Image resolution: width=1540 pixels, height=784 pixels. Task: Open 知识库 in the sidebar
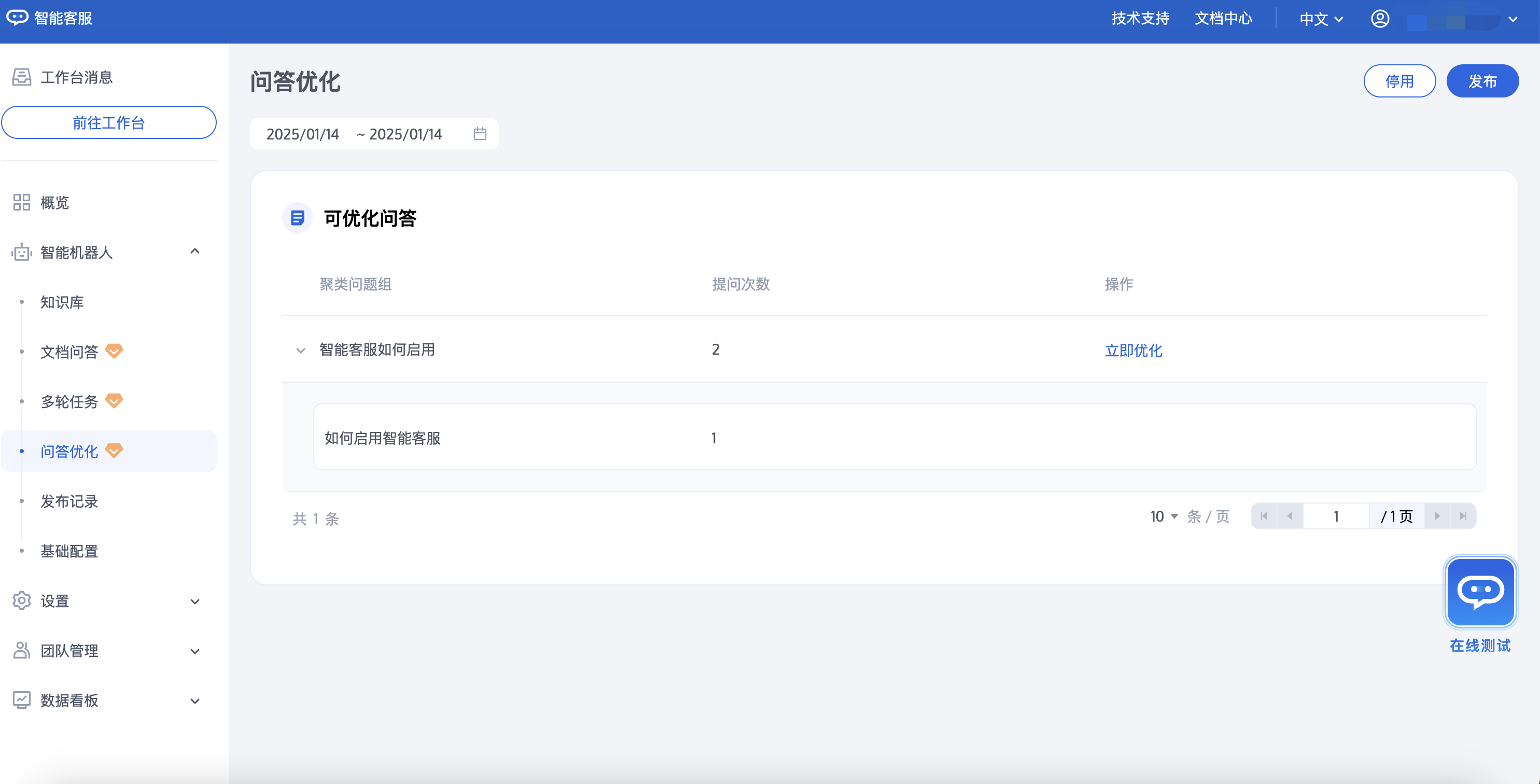62,303
